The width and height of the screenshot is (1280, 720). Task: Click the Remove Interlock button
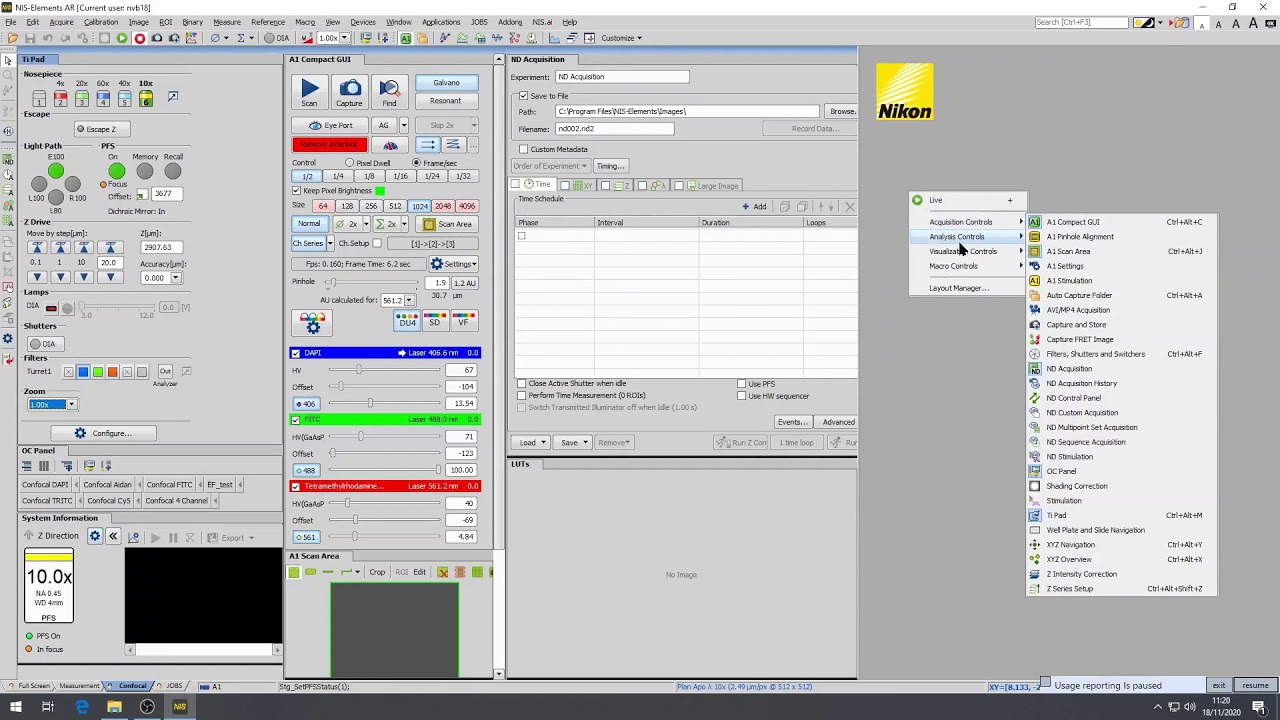(x=330, y=145)
